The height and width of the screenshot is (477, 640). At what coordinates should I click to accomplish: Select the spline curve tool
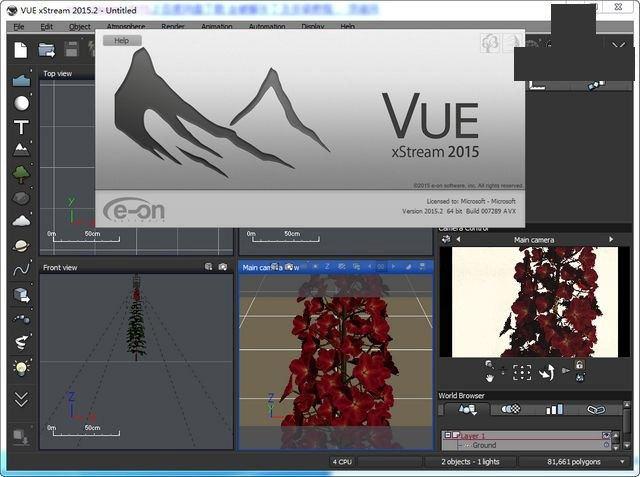click(21, 269)
